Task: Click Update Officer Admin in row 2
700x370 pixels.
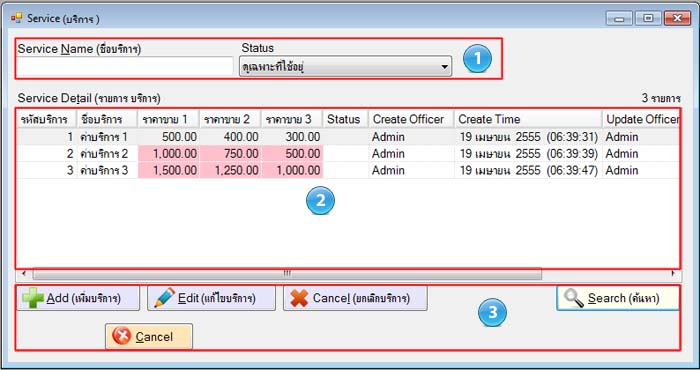Action: point(641,154)
